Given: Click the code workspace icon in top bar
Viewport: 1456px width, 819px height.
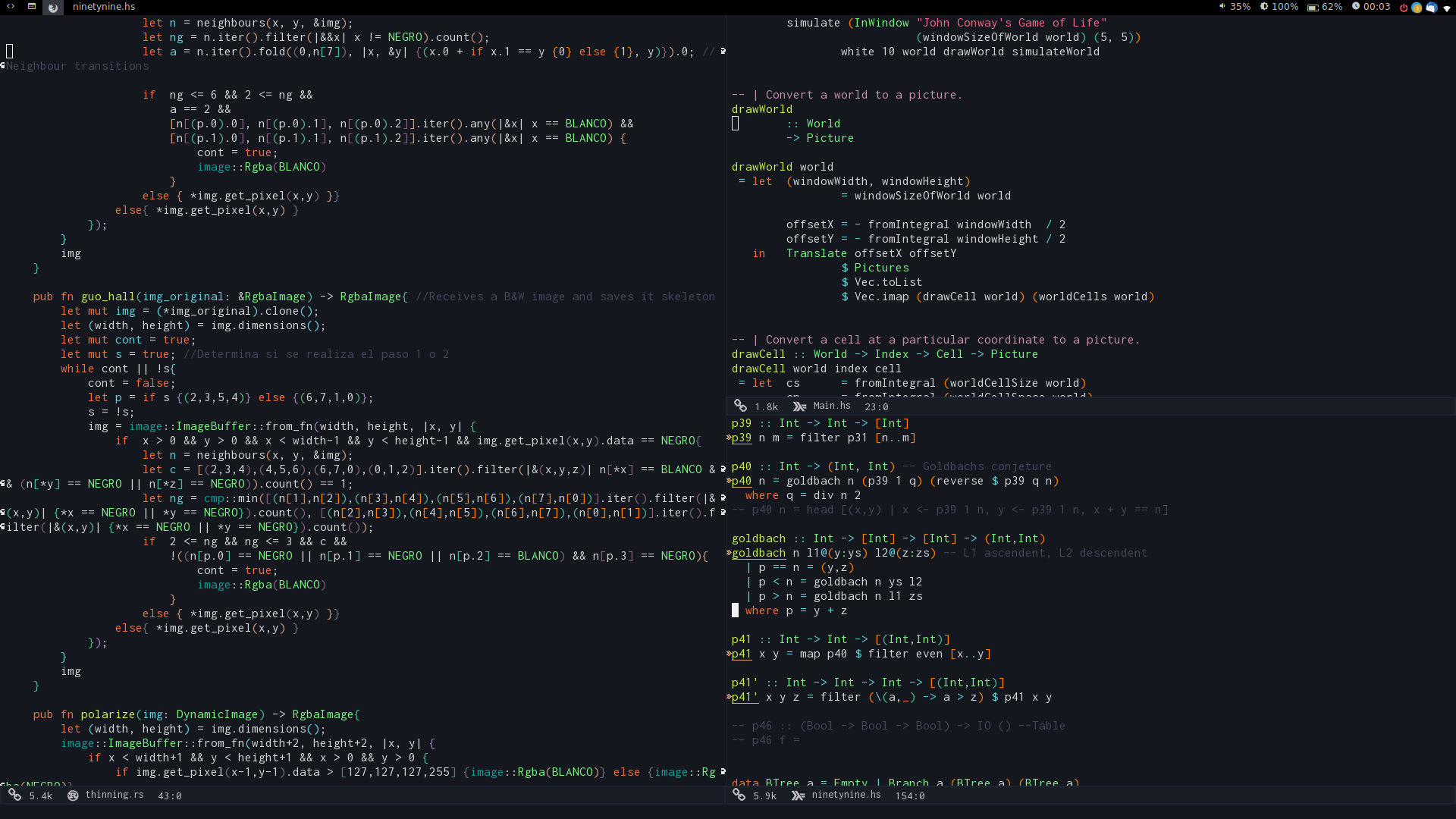Looking at the screenshot, I should click(x=11, y=7).
